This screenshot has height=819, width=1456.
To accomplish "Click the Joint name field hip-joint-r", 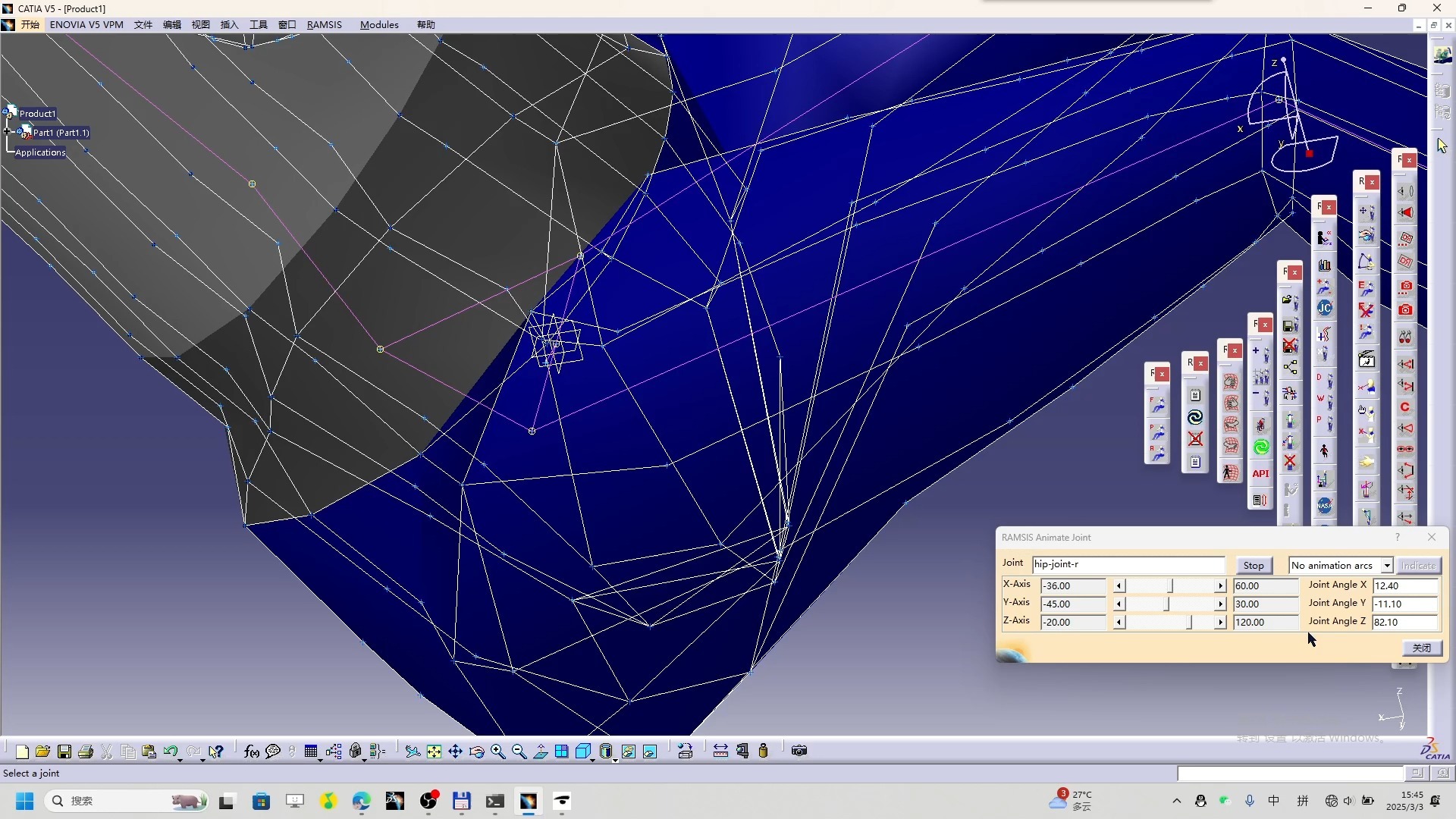I will coord(1128,565).
